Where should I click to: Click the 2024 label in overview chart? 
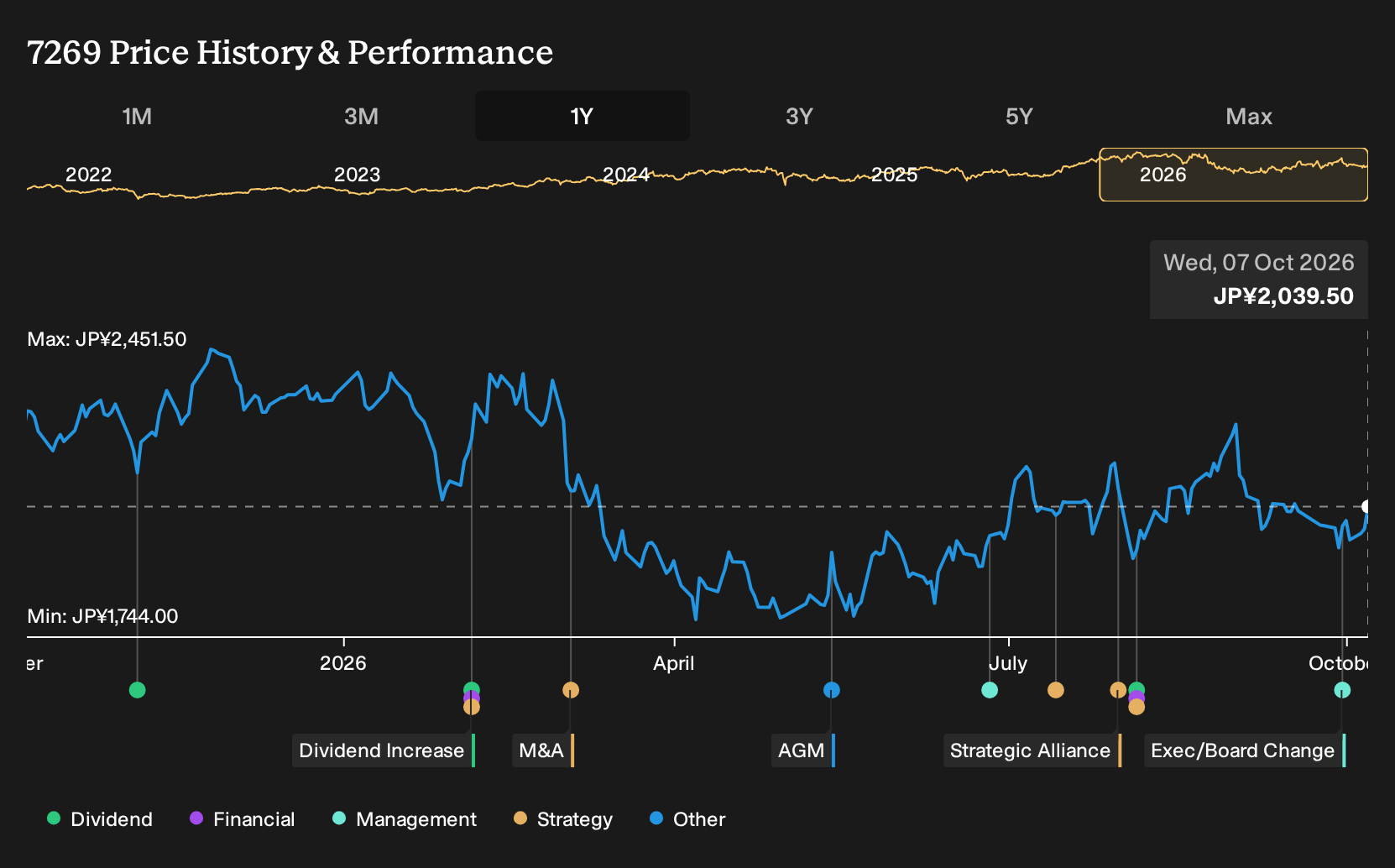pyautogui.click(x=625, y=175)
